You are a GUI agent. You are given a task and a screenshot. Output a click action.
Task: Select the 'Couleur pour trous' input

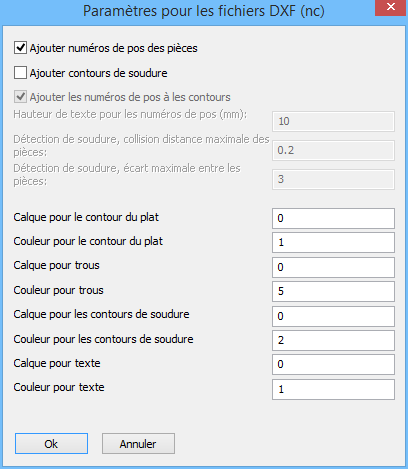tap(333, 291)
